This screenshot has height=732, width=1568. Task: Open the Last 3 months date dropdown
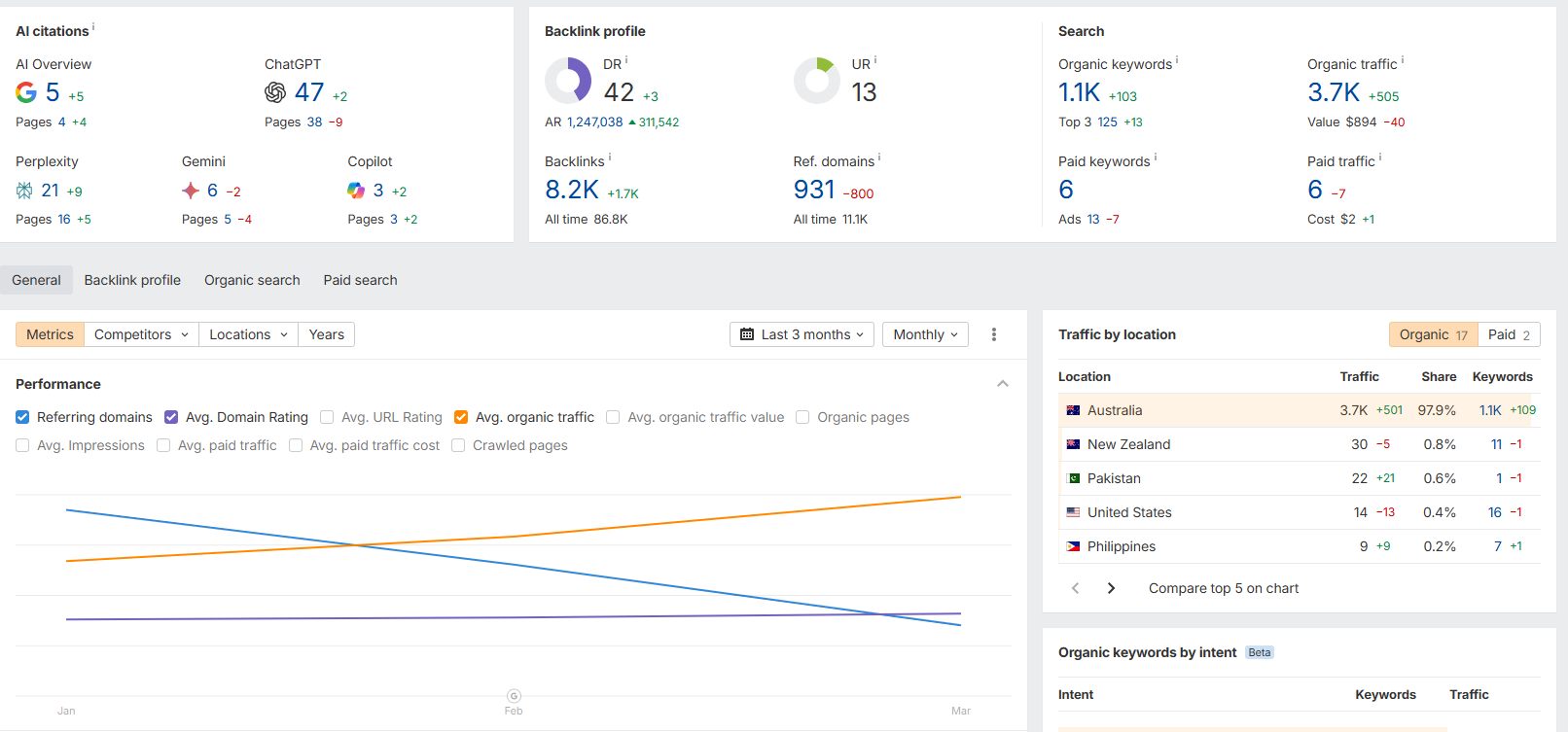coord(802,334)
